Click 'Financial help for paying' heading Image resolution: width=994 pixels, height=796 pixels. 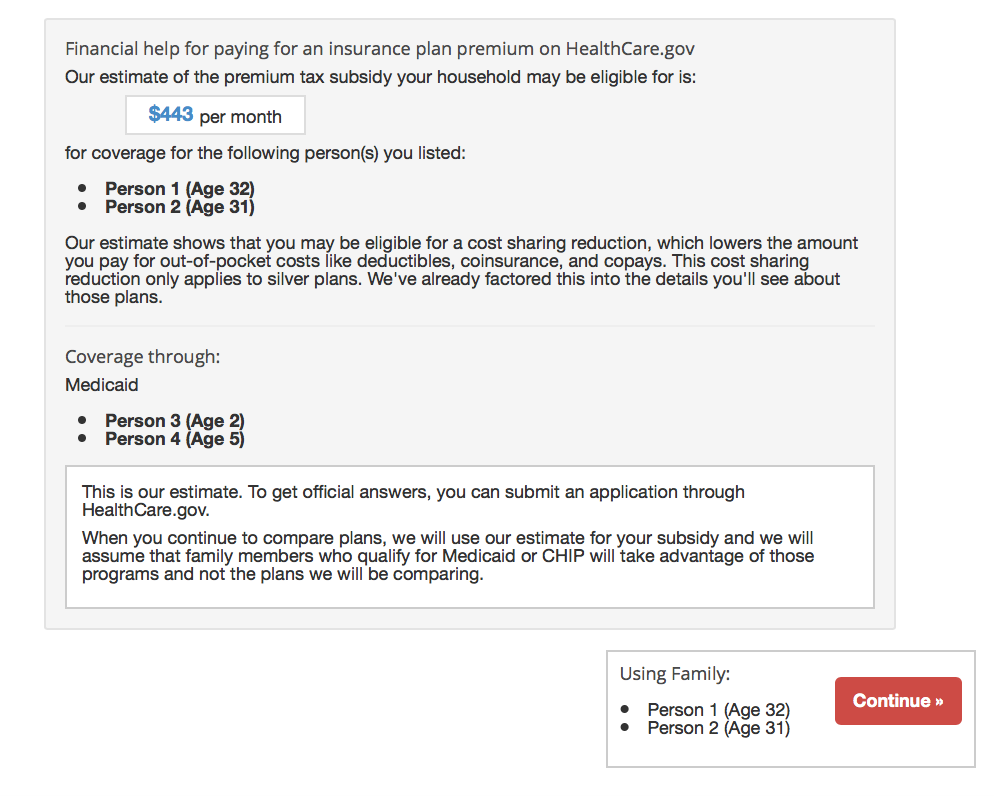click(x=379, y=48)
